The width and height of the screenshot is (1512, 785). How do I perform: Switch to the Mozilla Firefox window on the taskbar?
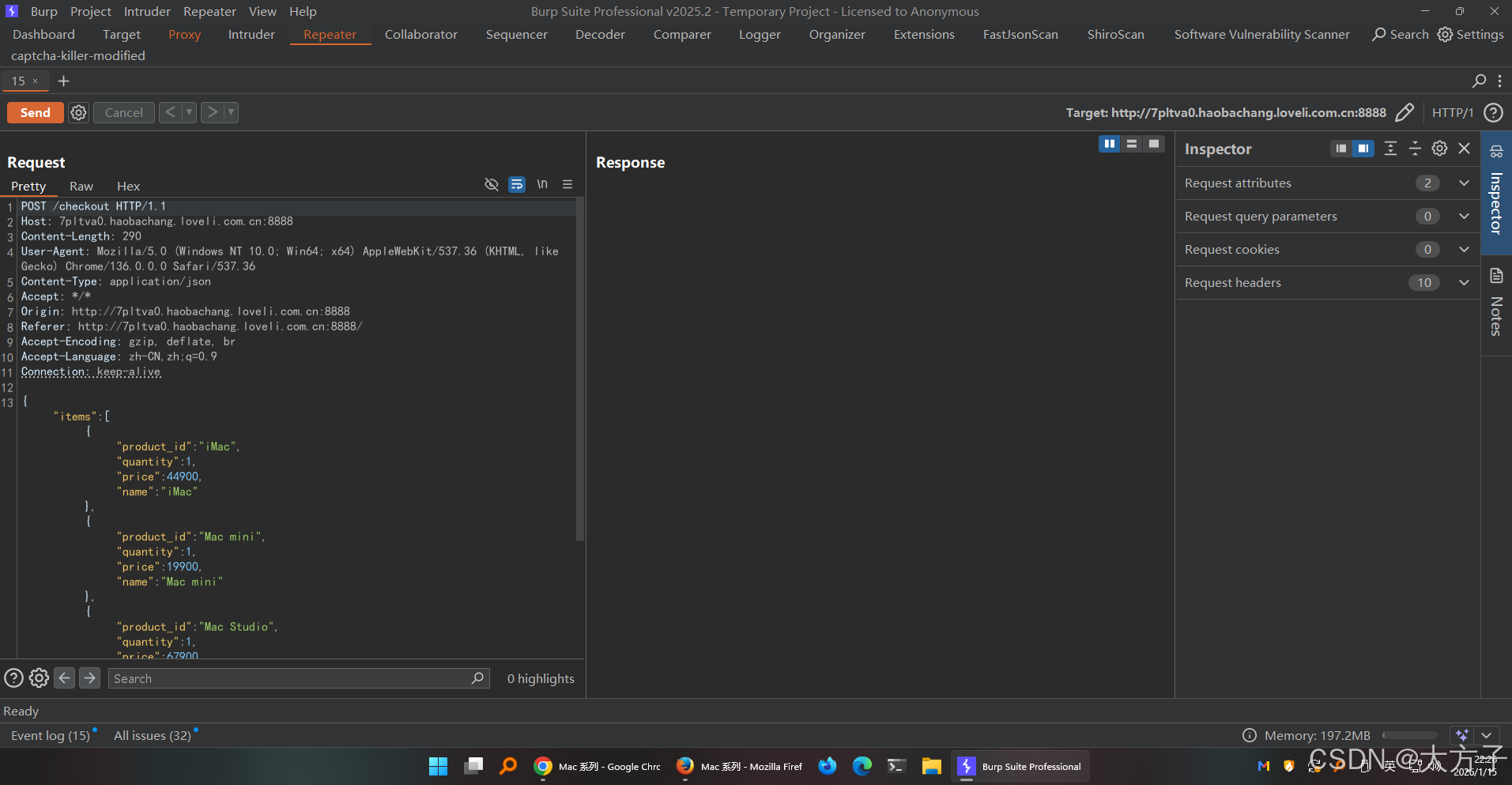click(x=739, y=766)
